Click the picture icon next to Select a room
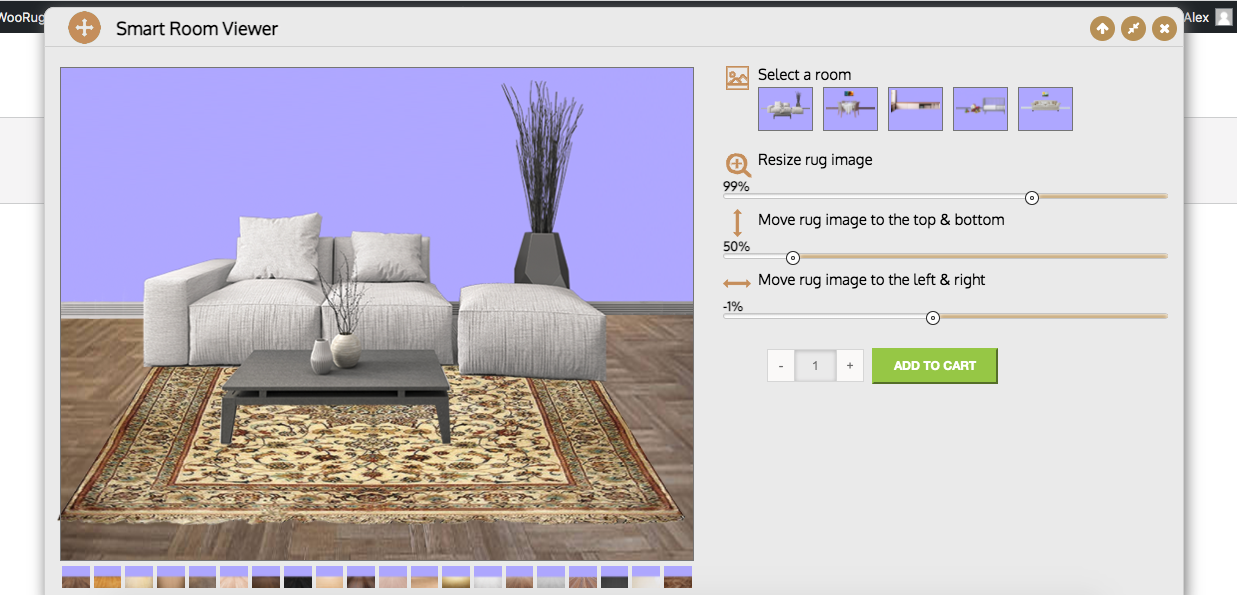 click(737, 76)
